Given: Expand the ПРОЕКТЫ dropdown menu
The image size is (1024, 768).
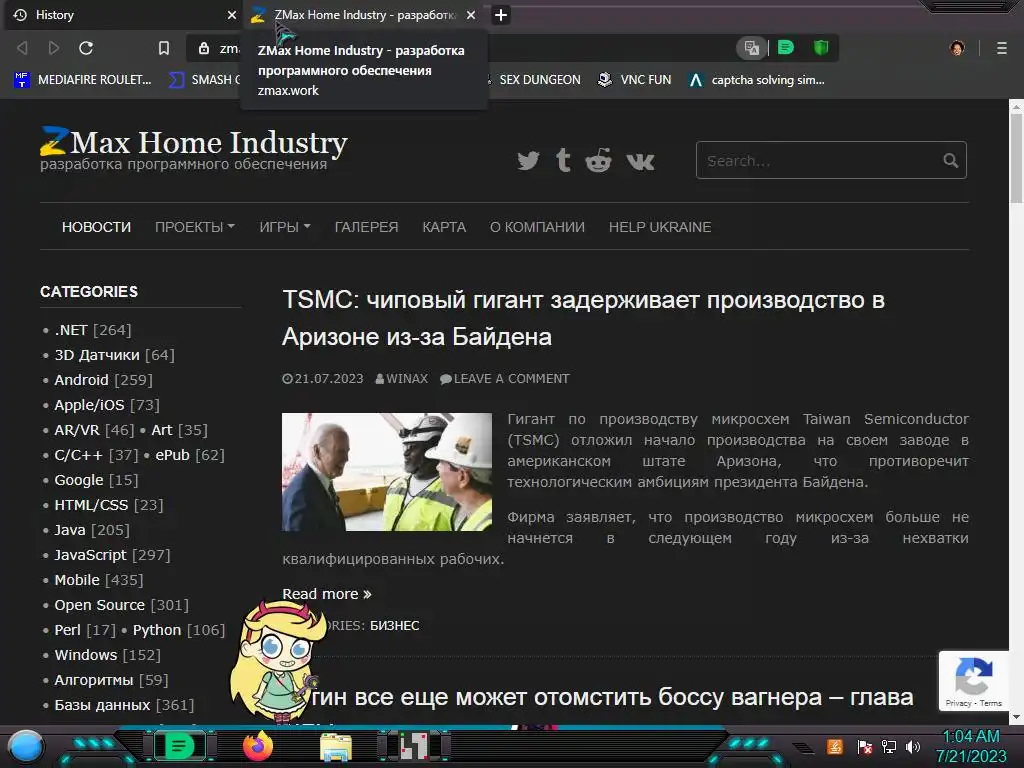Looking at the screenshot, I should pos(195,227).
